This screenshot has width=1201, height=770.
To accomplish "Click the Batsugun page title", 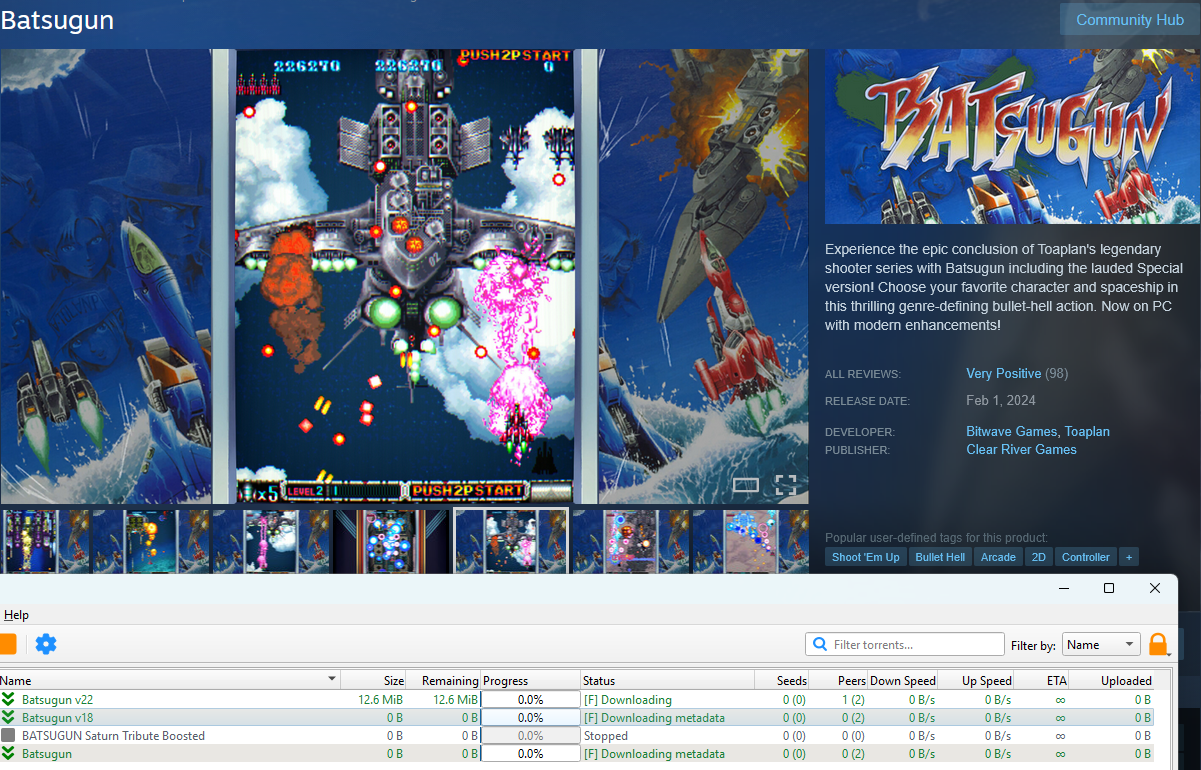I will 57,20.
